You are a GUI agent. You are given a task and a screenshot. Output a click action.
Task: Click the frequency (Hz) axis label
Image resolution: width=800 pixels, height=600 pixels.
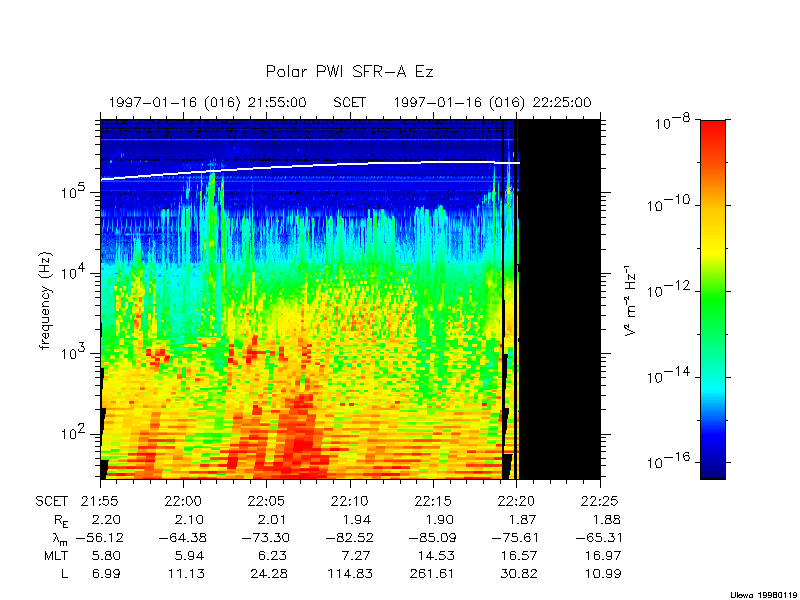click(x=45, y=300)
